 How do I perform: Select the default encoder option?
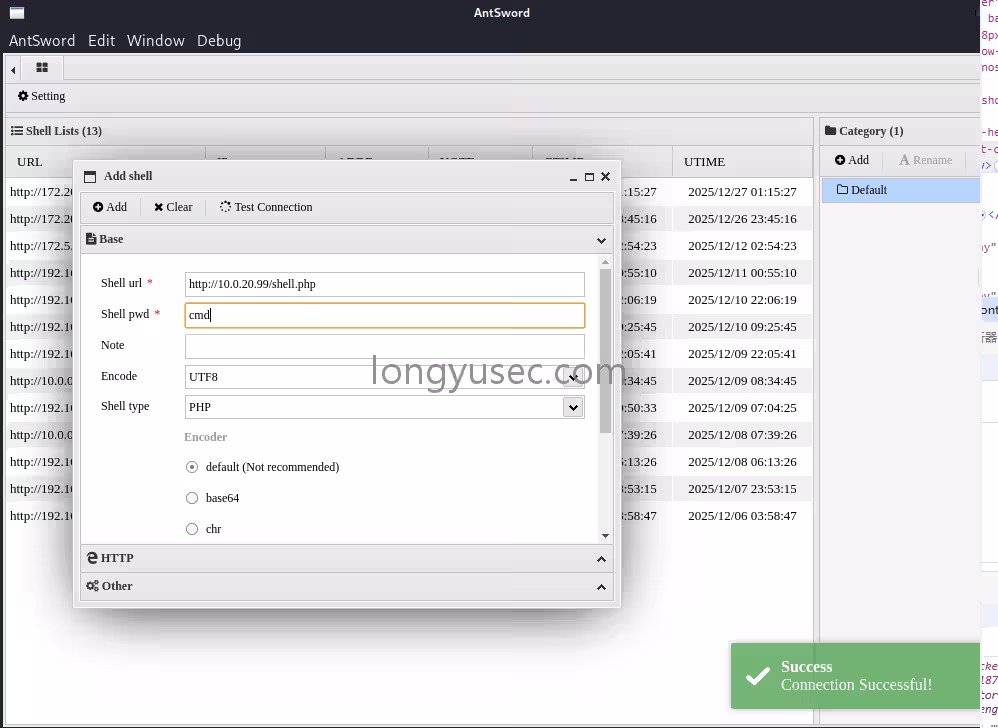click(191, 467)
